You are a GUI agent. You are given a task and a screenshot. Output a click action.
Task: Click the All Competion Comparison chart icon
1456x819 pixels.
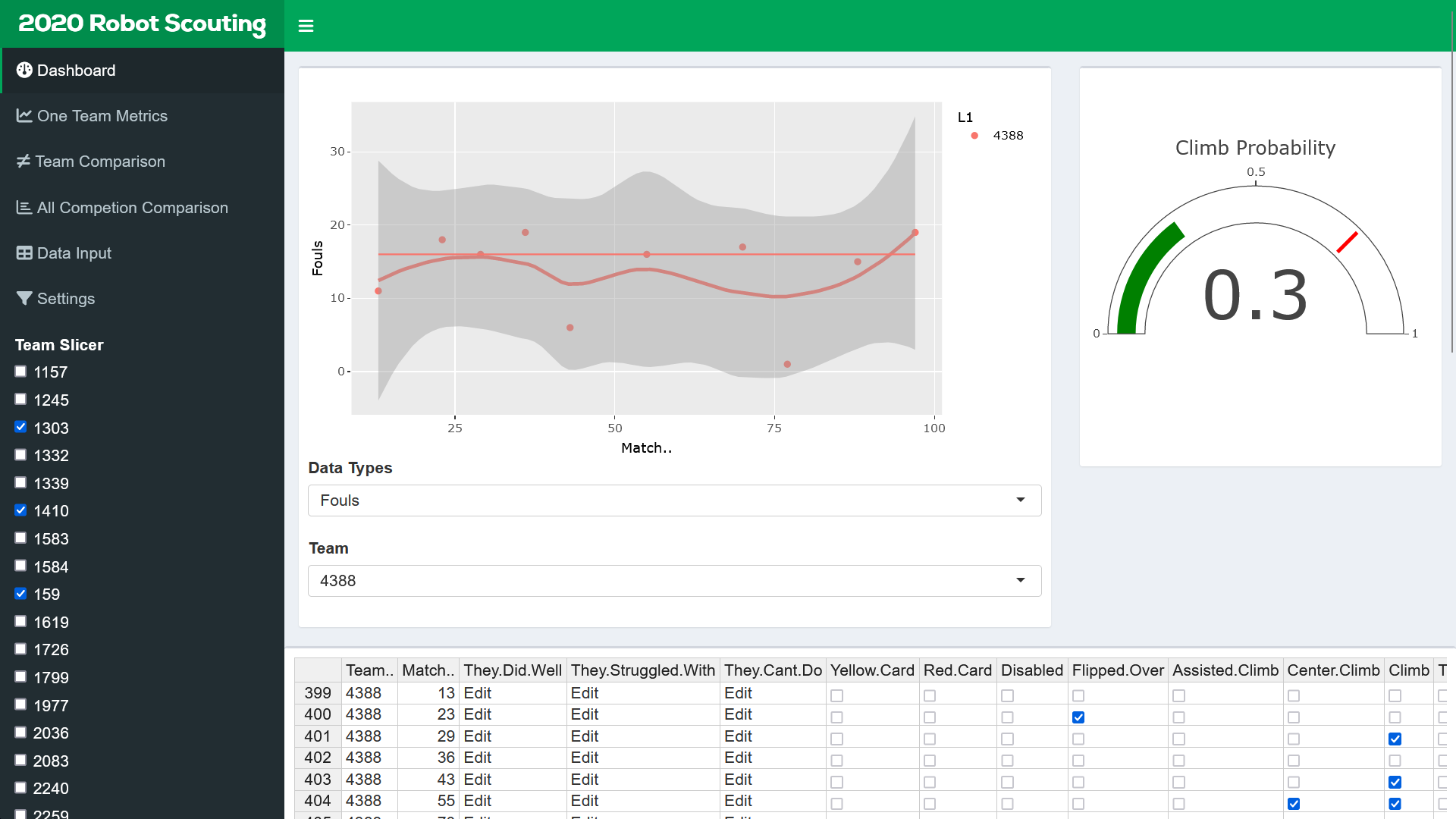[x=24, y=208]
